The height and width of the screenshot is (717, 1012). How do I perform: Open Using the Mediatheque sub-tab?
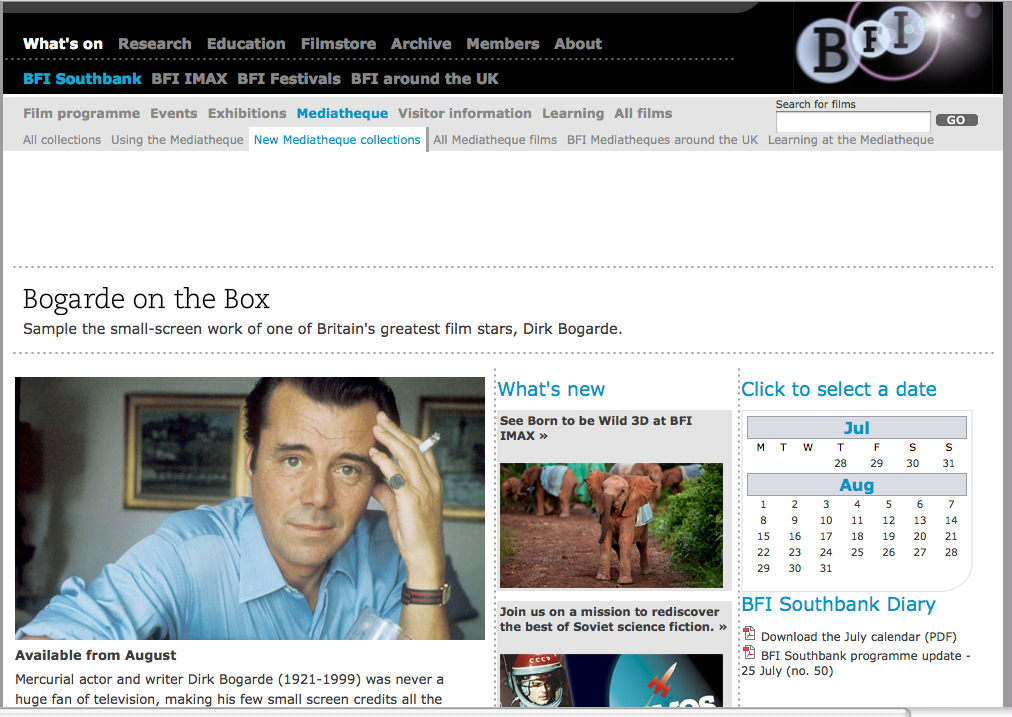point(177,140)
